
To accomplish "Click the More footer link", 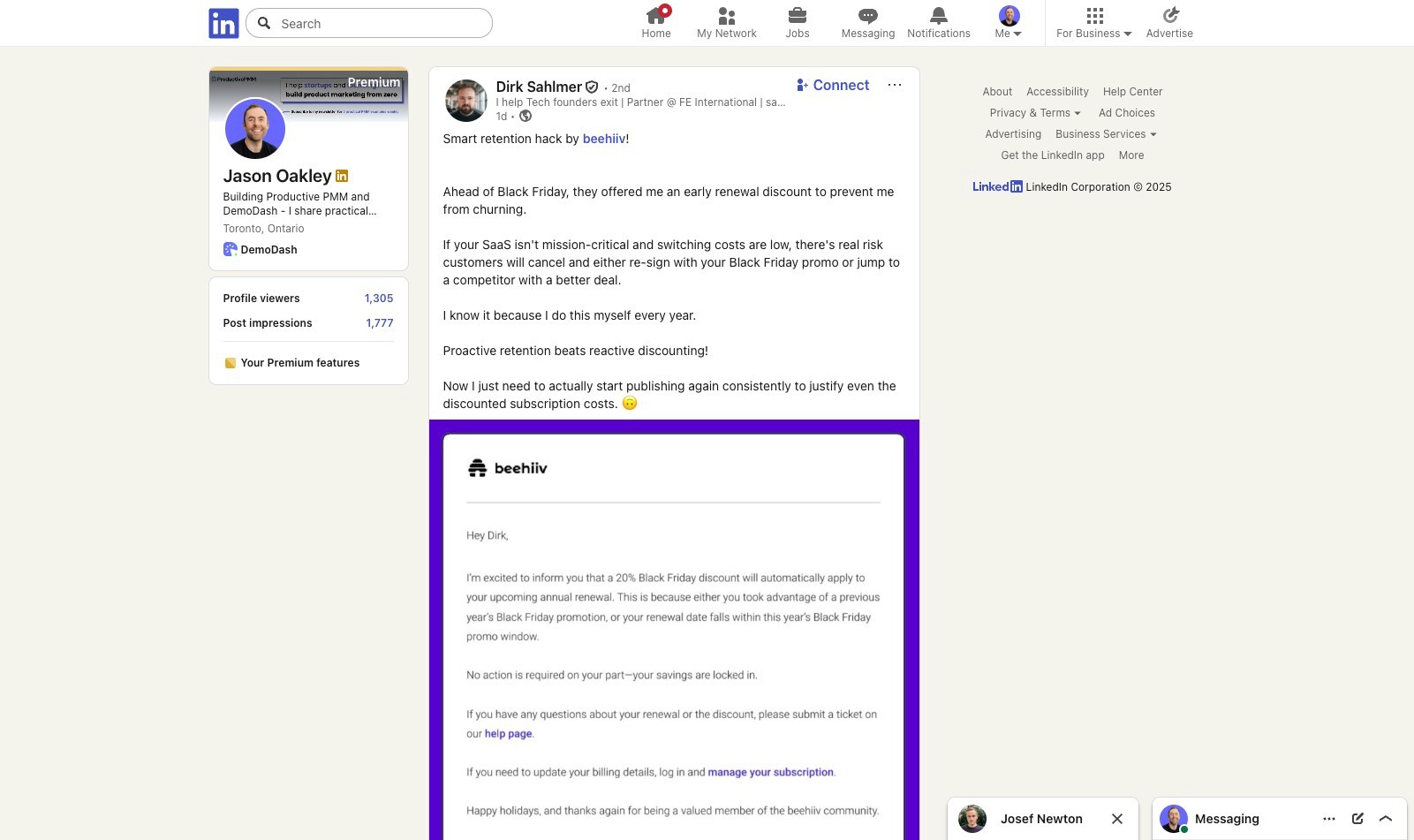I will point(1130,155).
